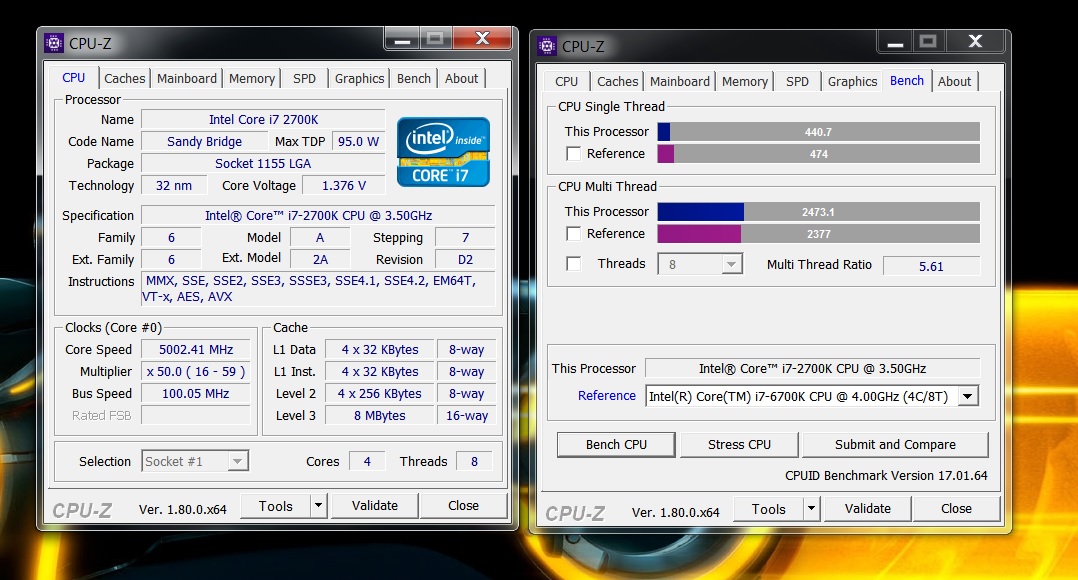
Task: Click Validate in right CPU-Z window
Action: click(x=868, y=509)
